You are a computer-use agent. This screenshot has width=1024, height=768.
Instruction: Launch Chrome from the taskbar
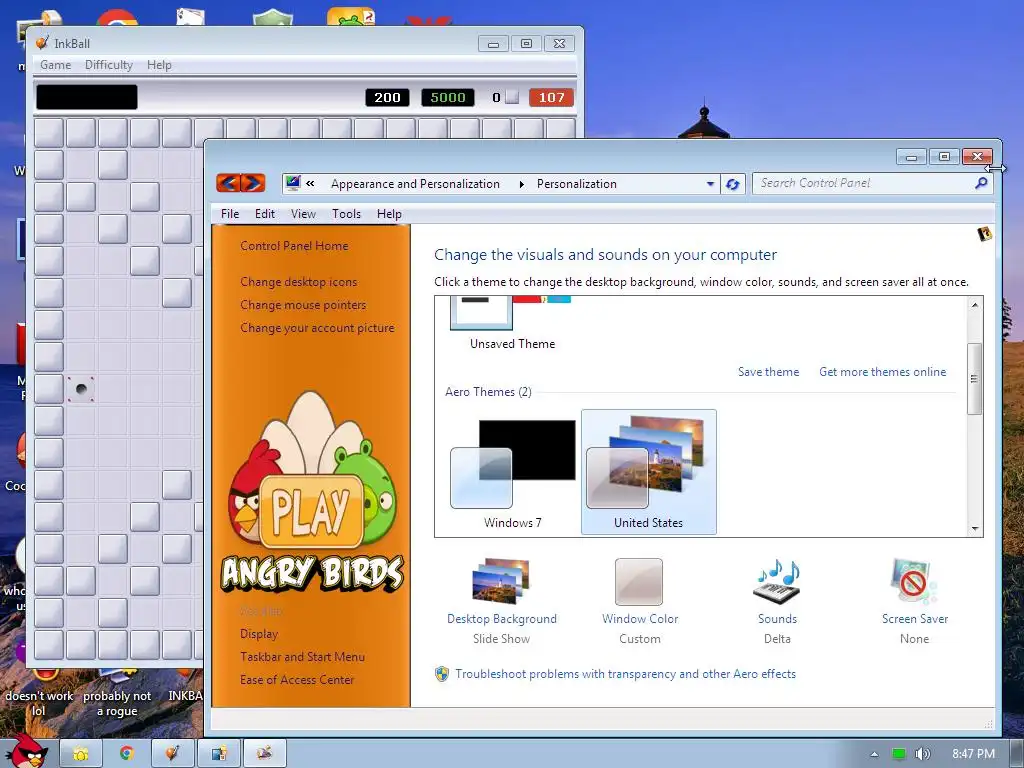click(x=127, y=754)
